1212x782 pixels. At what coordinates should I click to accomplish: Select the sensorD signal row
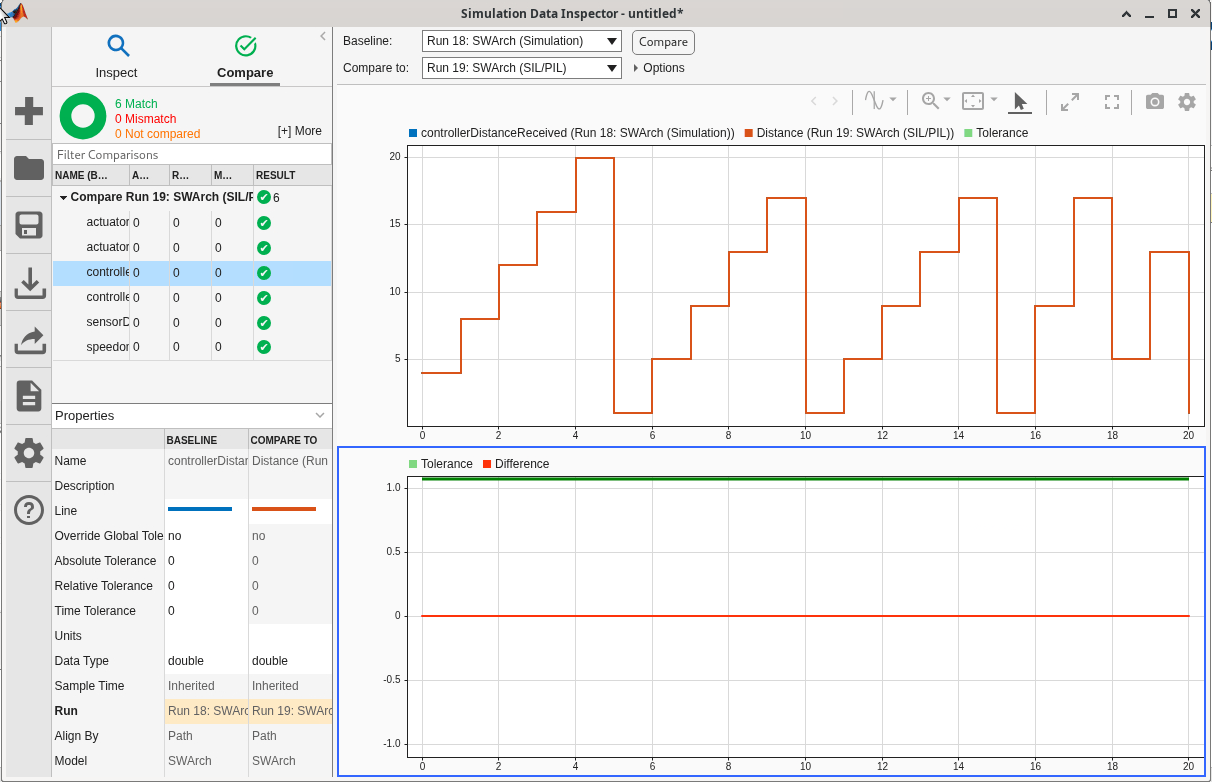[192, 322]
